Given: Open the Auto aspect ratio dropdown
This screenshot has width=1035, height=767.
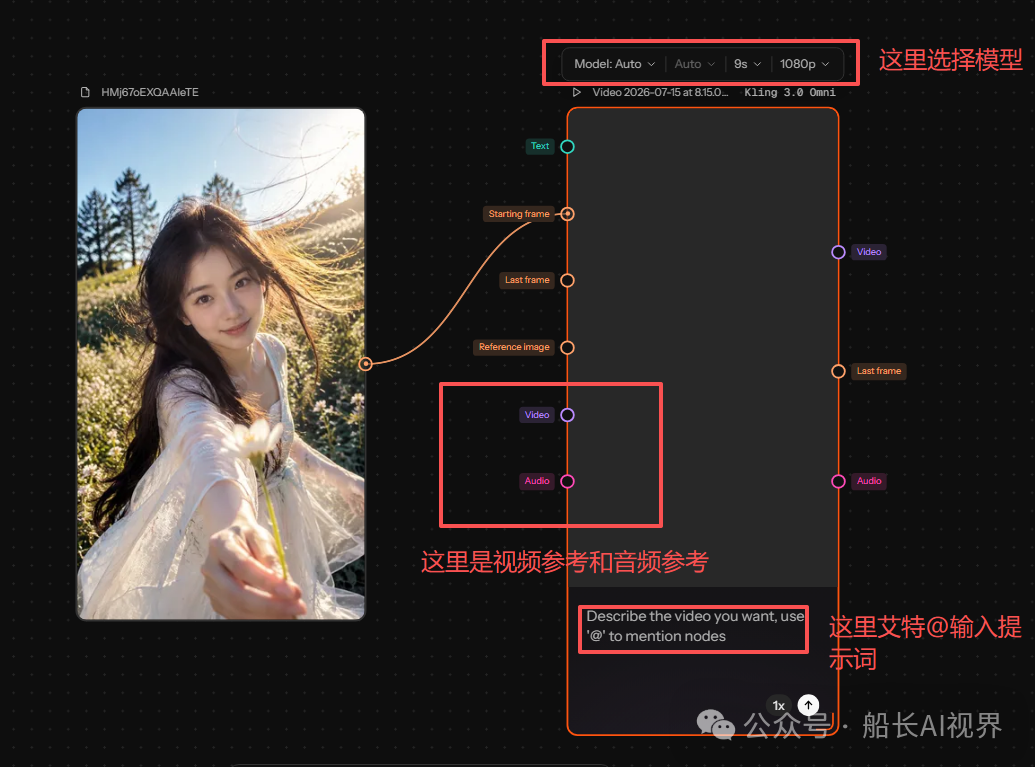Looking at the screenshot, I should [x=694, y=64].
